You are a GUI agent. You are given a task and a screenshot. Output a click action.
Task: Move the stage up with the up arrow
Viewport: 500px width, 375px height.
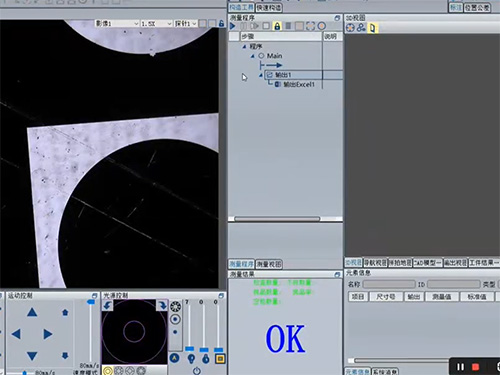pyautogui.click(x=32, y=312)
